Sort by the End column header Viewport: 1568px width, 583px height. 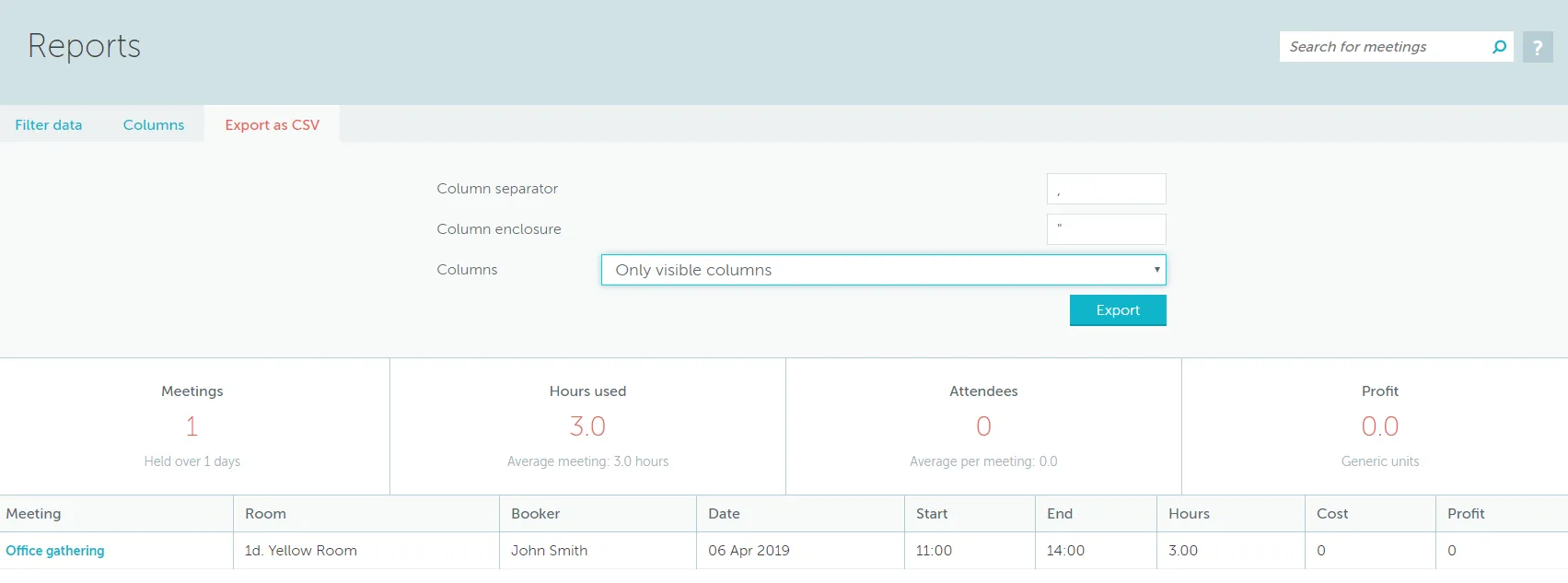click(x=1060, y=514)
